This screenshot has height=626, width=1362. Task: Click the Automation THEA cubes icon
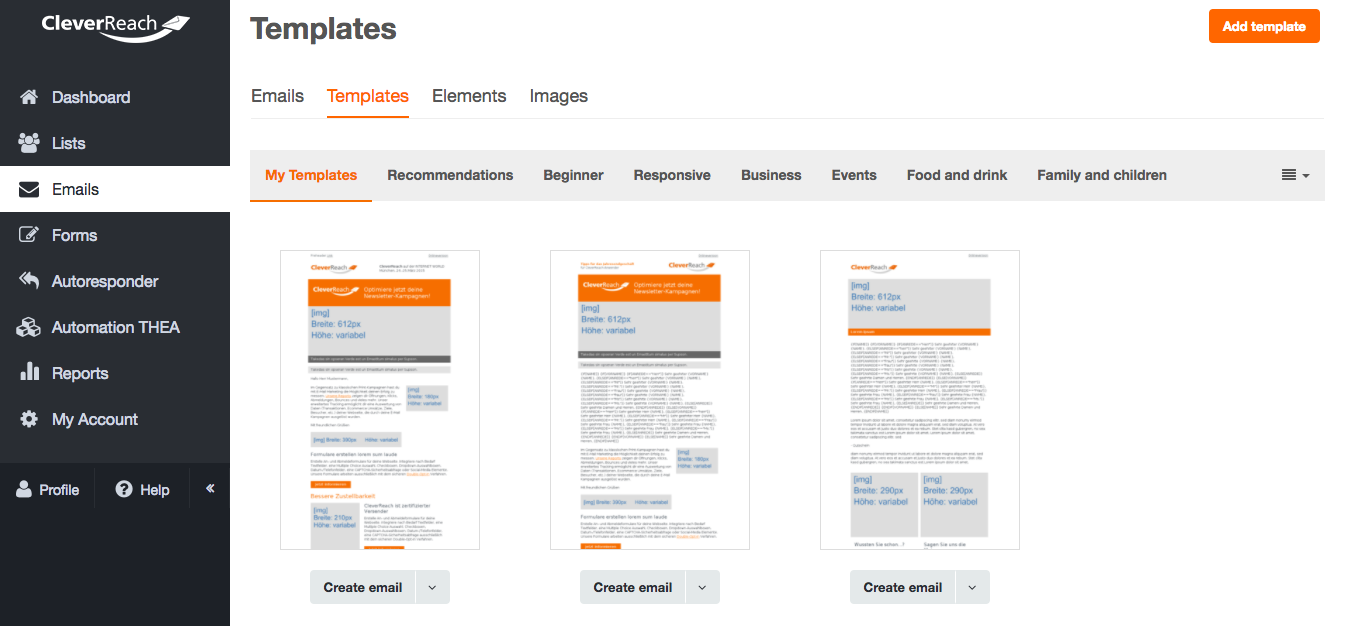point(29,327)
